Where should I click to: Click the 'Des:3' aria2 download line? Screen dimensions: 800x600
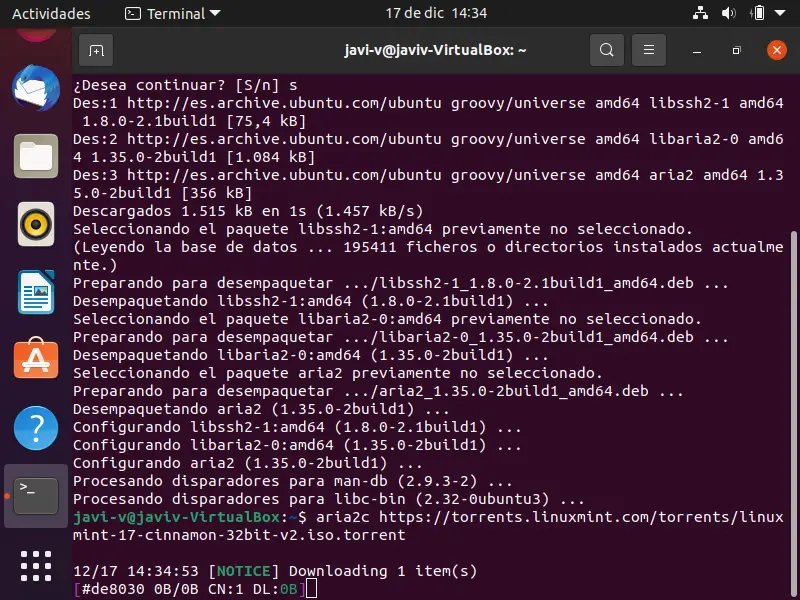429,184
